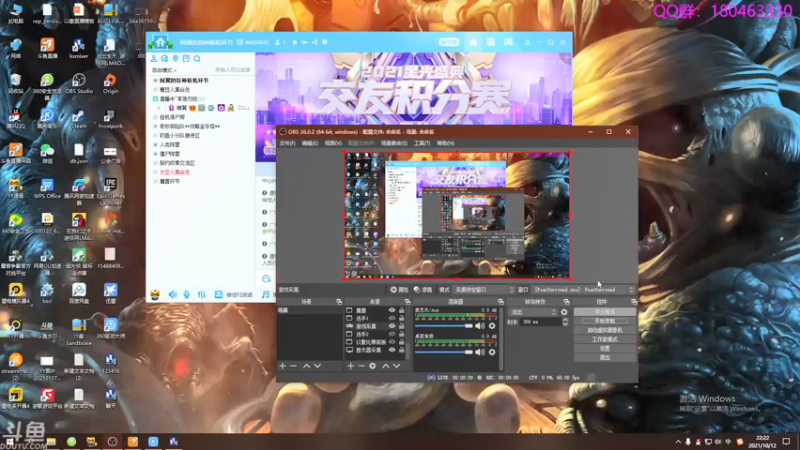Open the Frostpunk desktop shortcut
Image resolution: width=800 pixels, height=450 pixels.
pyautogui.click(x=110, y=118)
